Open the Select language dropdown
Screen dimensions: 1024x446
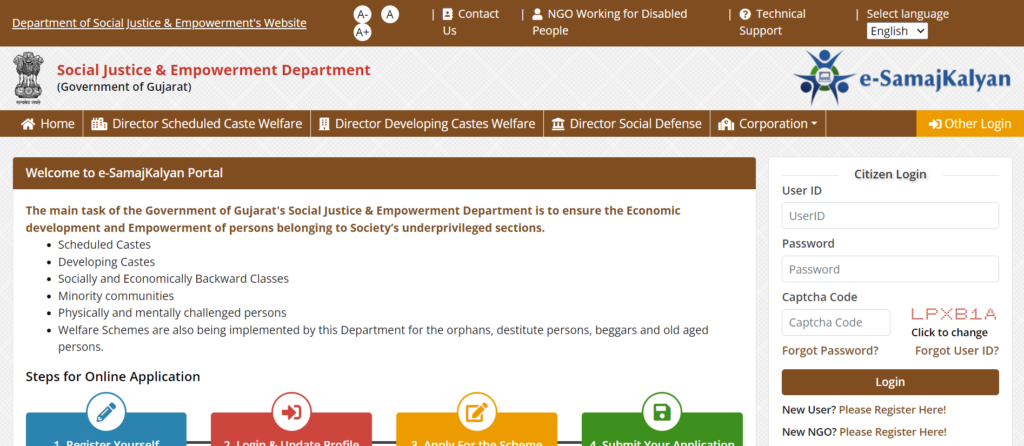(897, 31)
